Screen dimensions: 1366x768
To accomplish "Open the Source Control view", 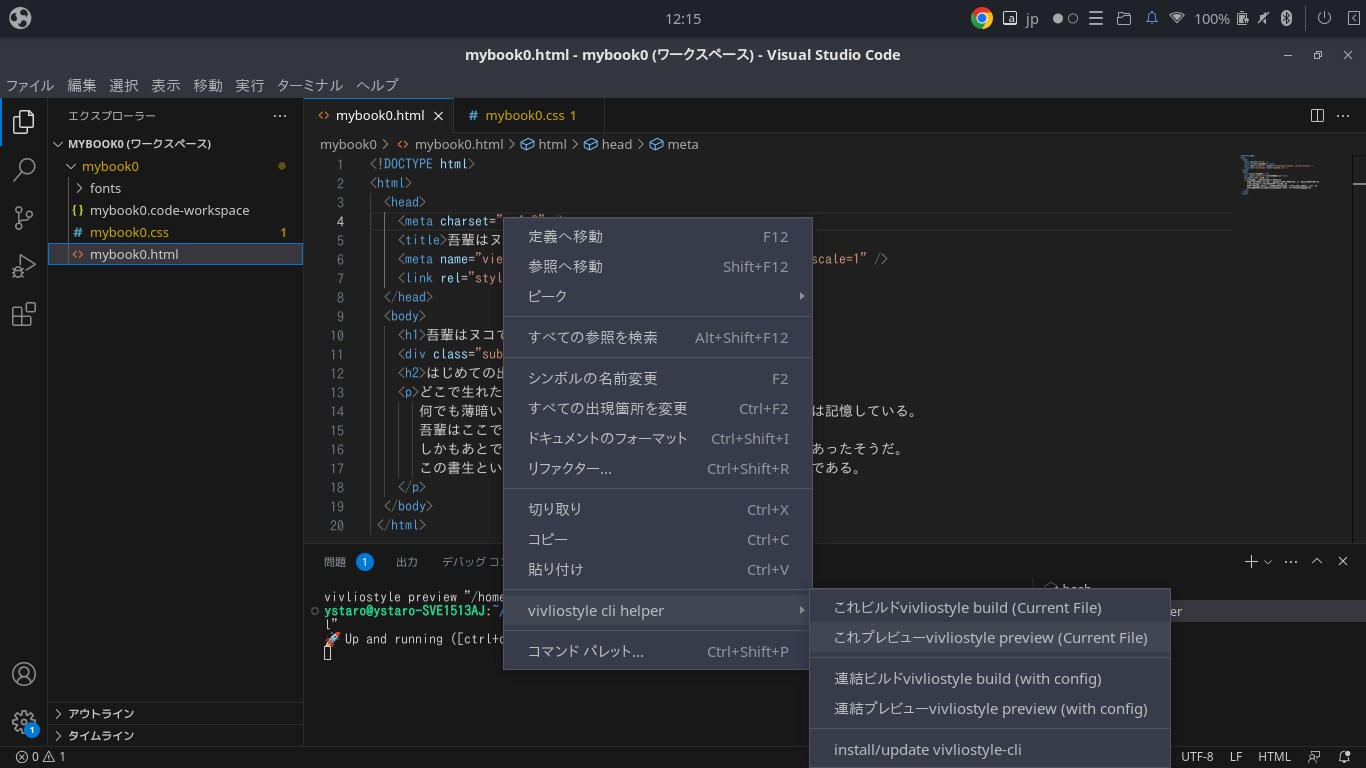I will click(x=24, y=218).
